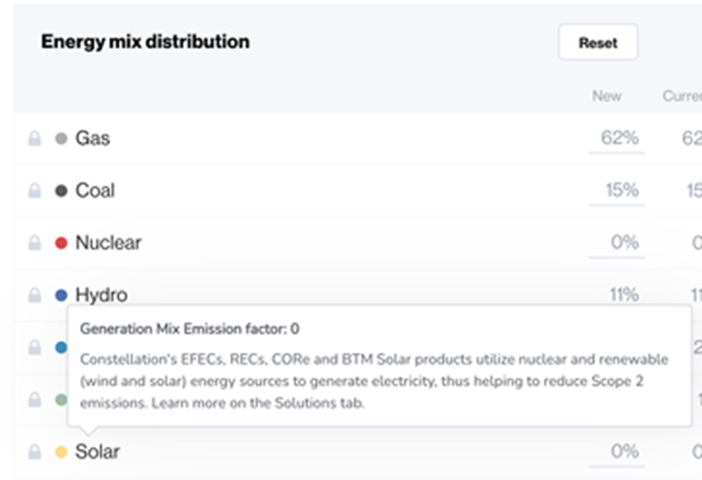Select the yellow Solar color dot
The image size is (702, 480).
(61, 452)
